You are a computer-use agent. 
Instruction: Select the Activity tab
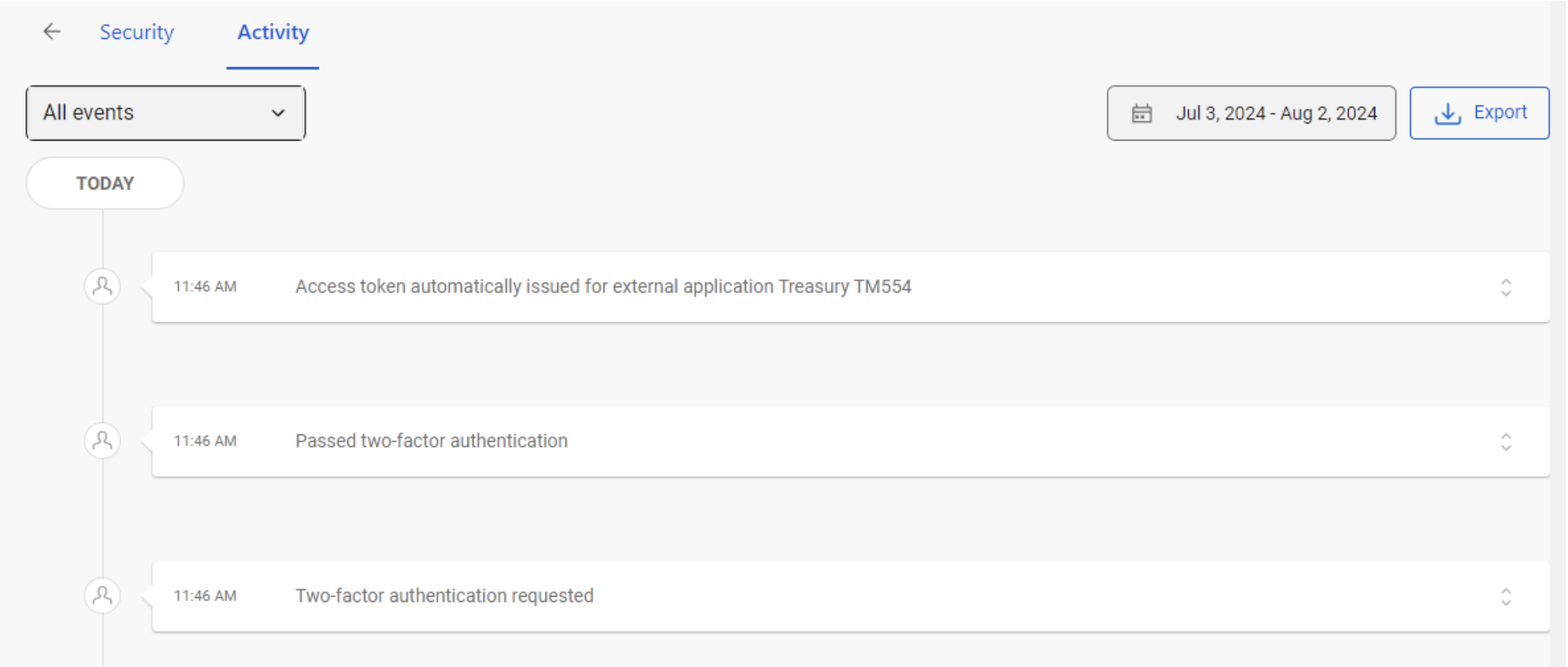(x=273, y=32)
